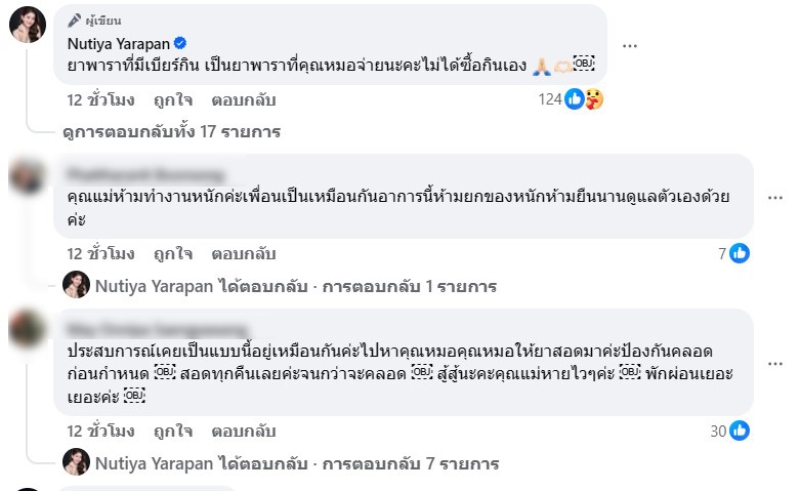Click the care reaction emoji beside 124
The width and height of the screenshot is (800, 491).
594,99
